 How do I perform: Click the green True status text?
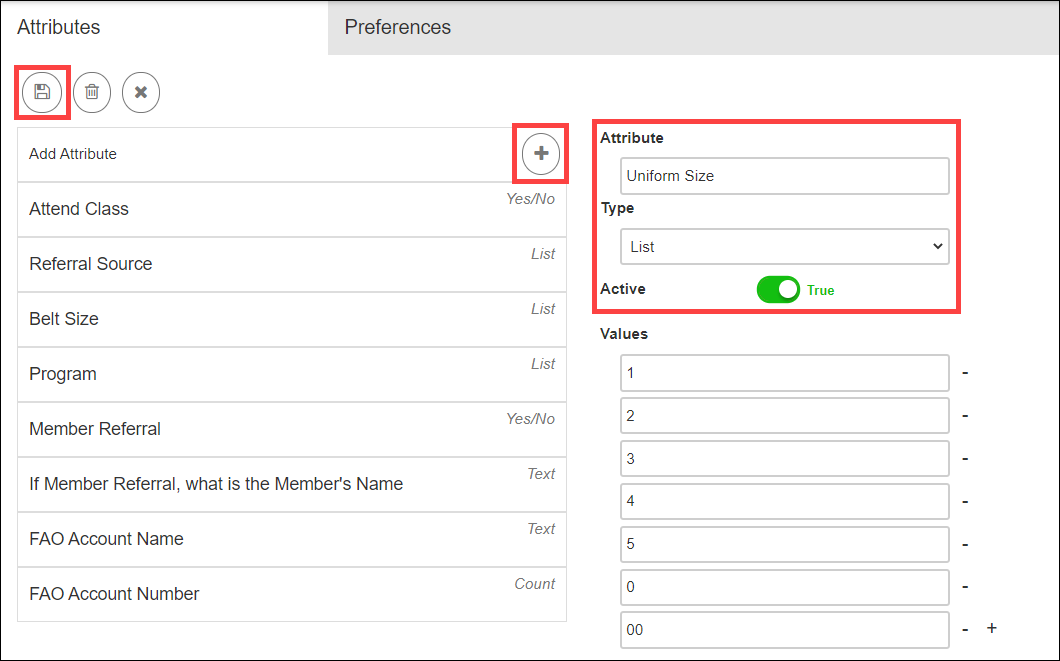820,290
